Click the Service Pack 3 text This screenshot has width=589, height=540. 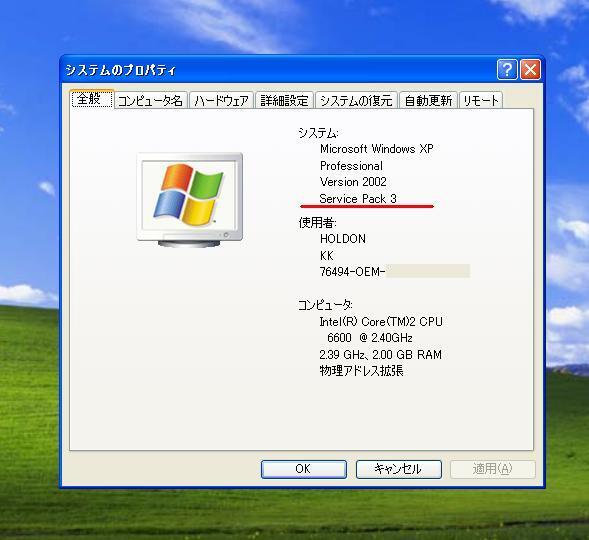[x=358, y=198]
